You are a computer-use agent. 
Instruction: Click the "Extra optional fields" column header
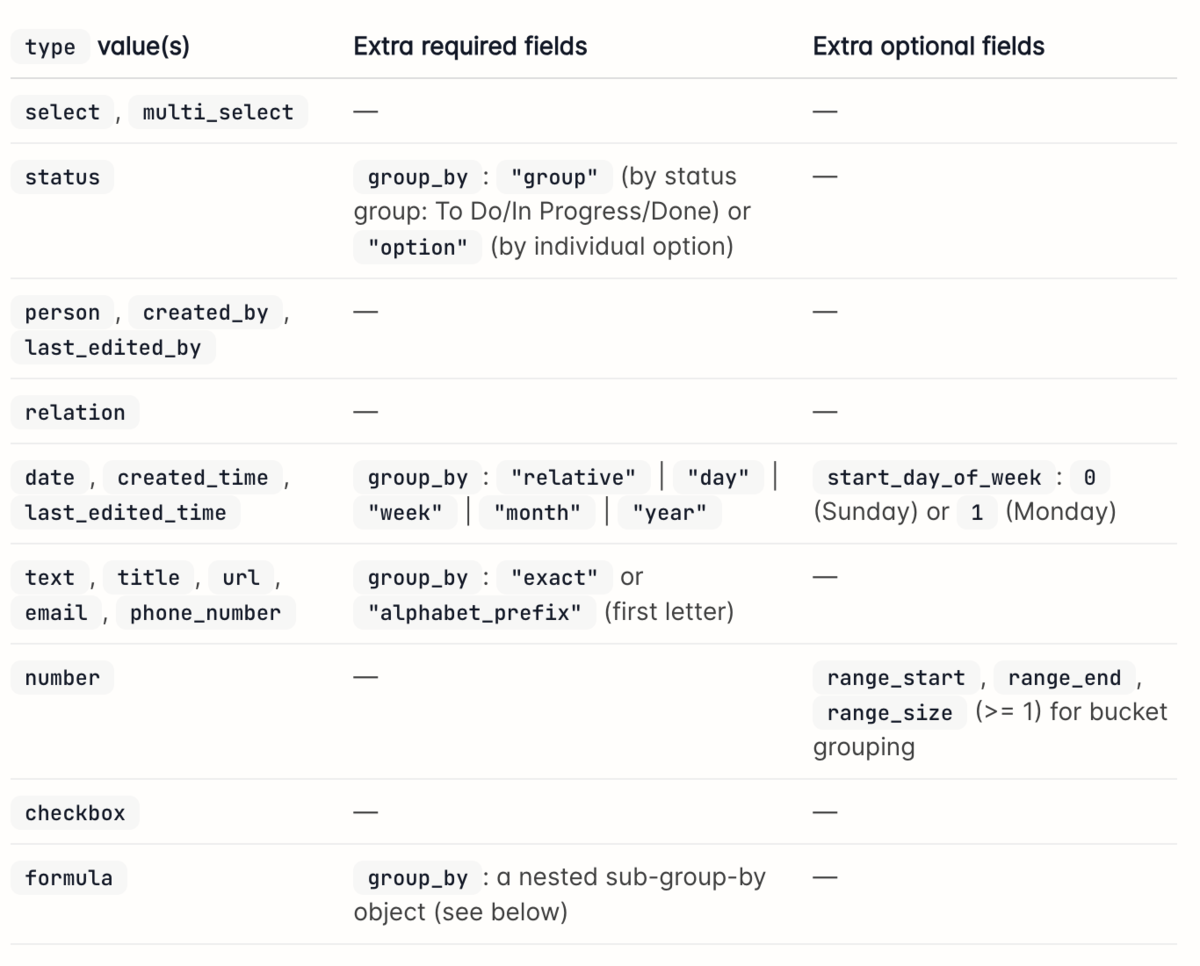click(929, 46)
